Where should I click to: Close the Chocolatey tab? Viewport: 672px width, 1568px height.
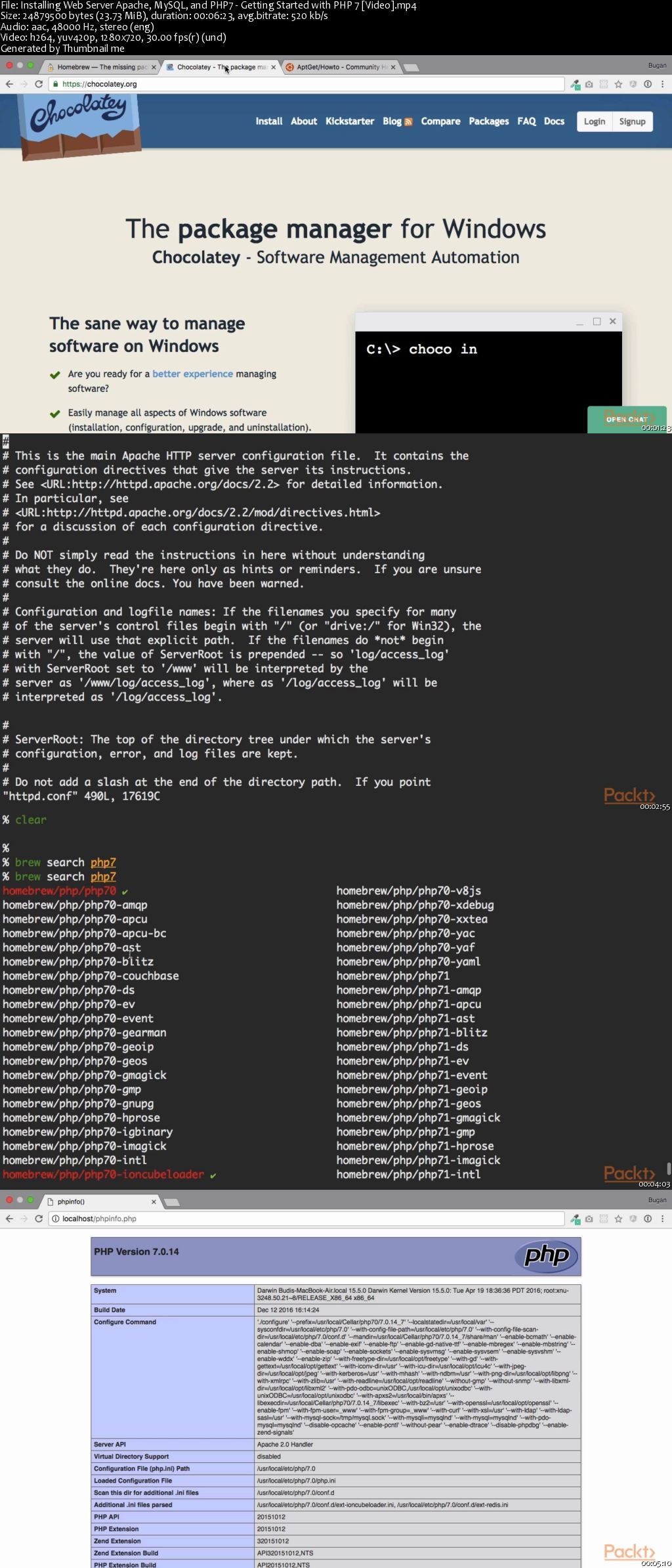pyautogui.click(x=273, y=67)
